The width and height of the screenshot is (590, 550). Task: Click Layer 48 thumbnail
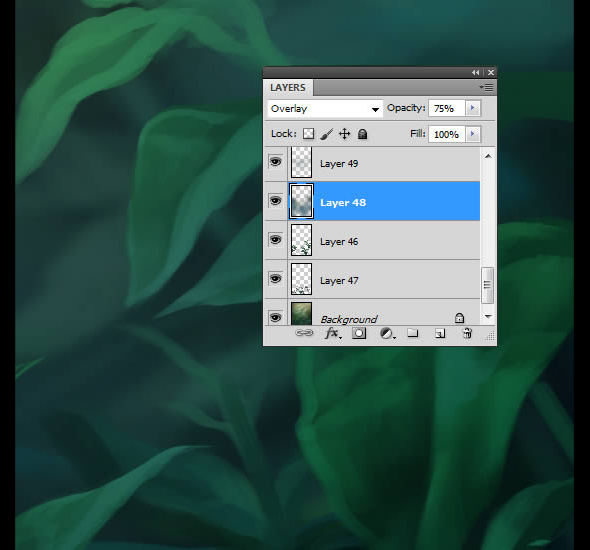[x=301, y=201]
